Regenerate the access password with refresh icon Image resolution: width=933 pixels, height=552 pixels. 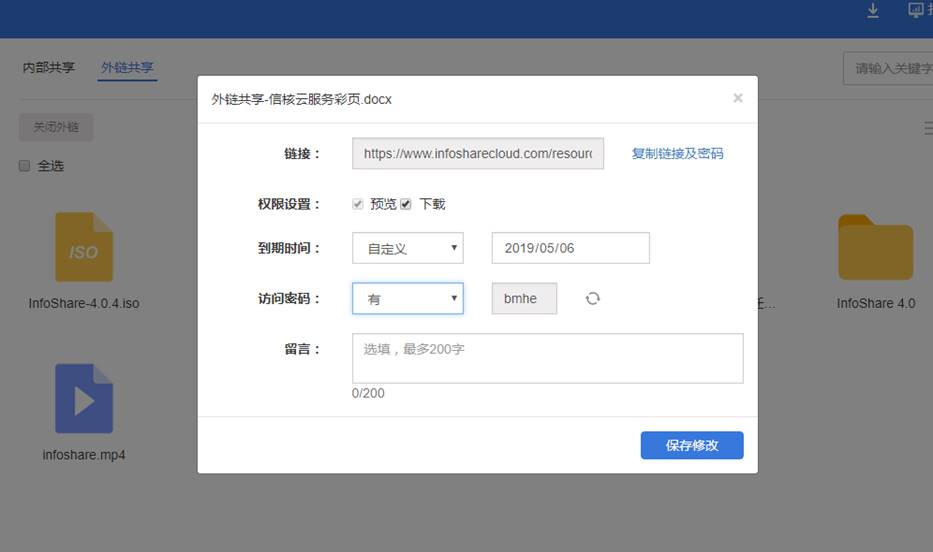(593, 298)
